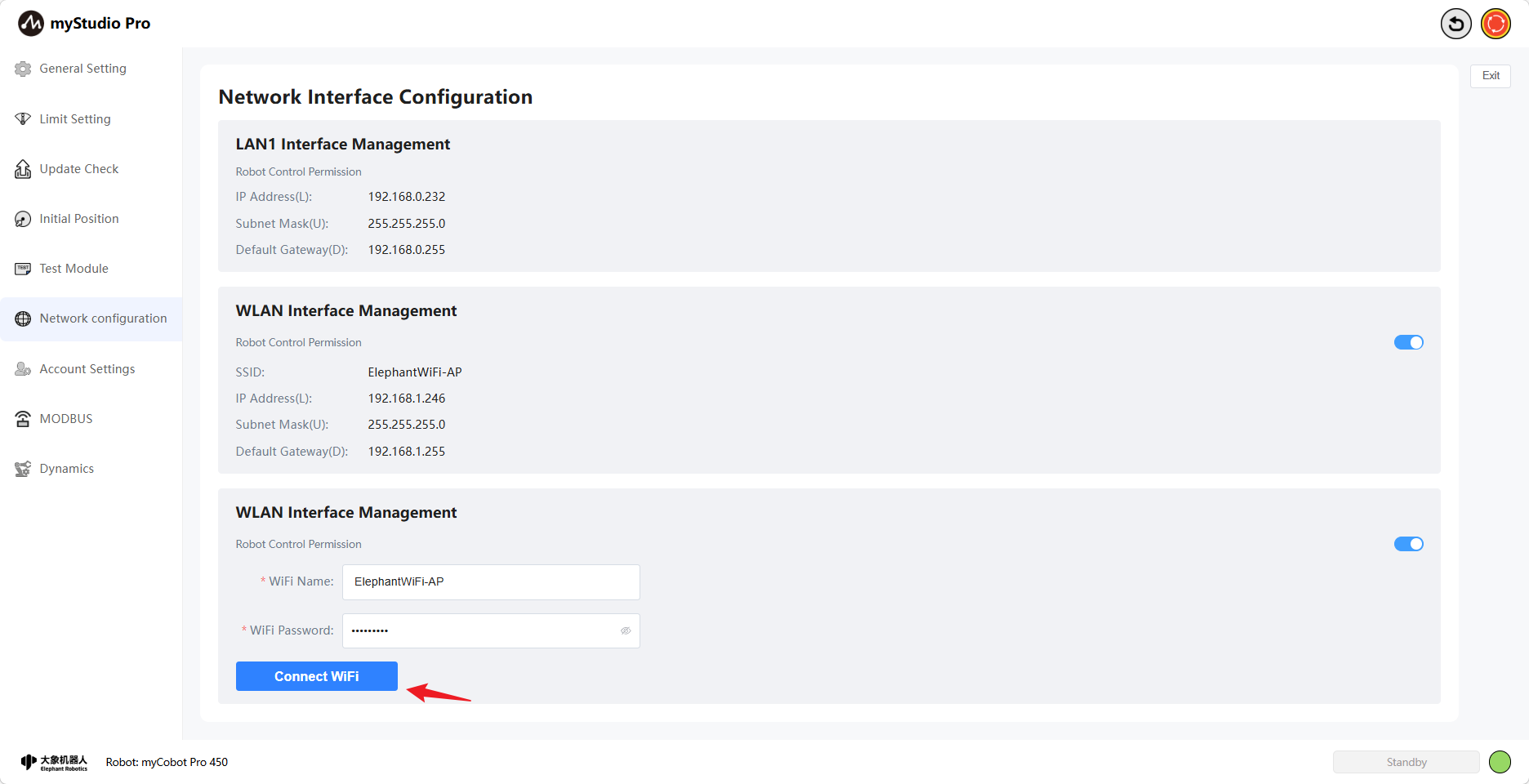Select the Dynamics menu entry
1529x784 pixels.
point(67,469)
